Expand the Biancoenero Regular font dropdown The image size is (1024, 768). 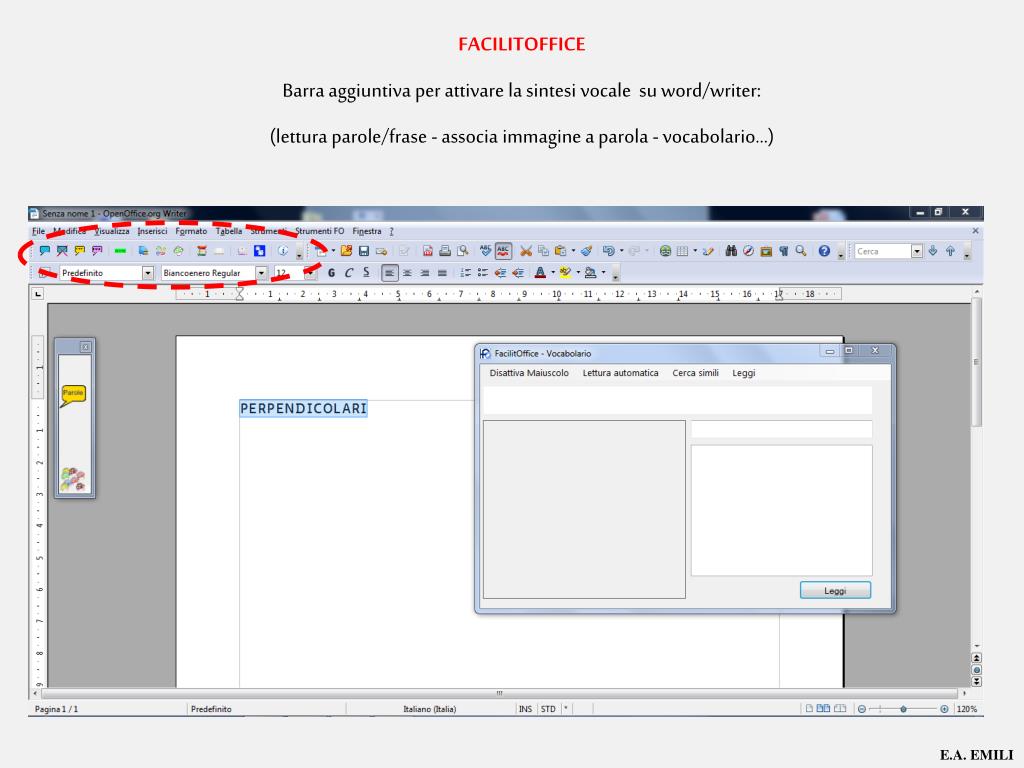(x=261, y=273)
